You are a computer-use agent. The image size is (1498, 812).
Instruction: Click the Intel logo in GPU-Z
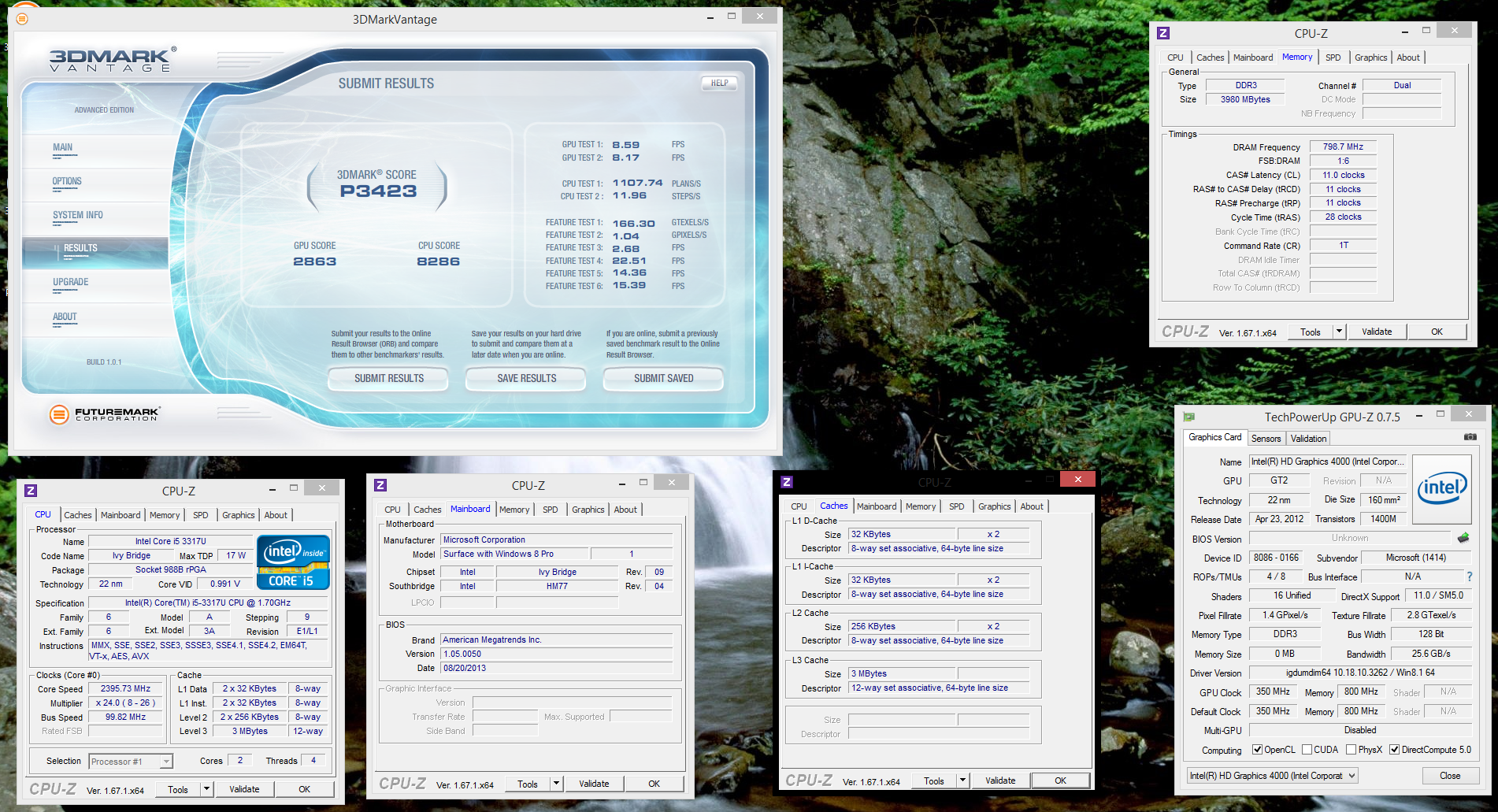pos(1442,489)
